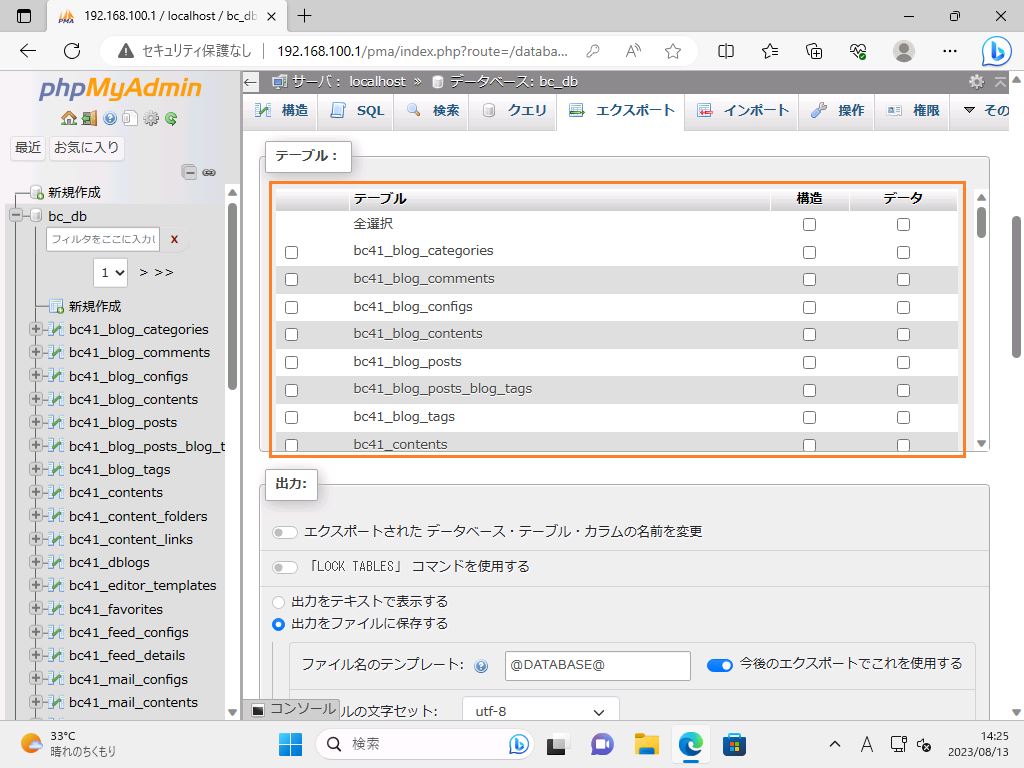Open the インポート tab
This screenshot has height=768, width=1024.
[743, 111]
